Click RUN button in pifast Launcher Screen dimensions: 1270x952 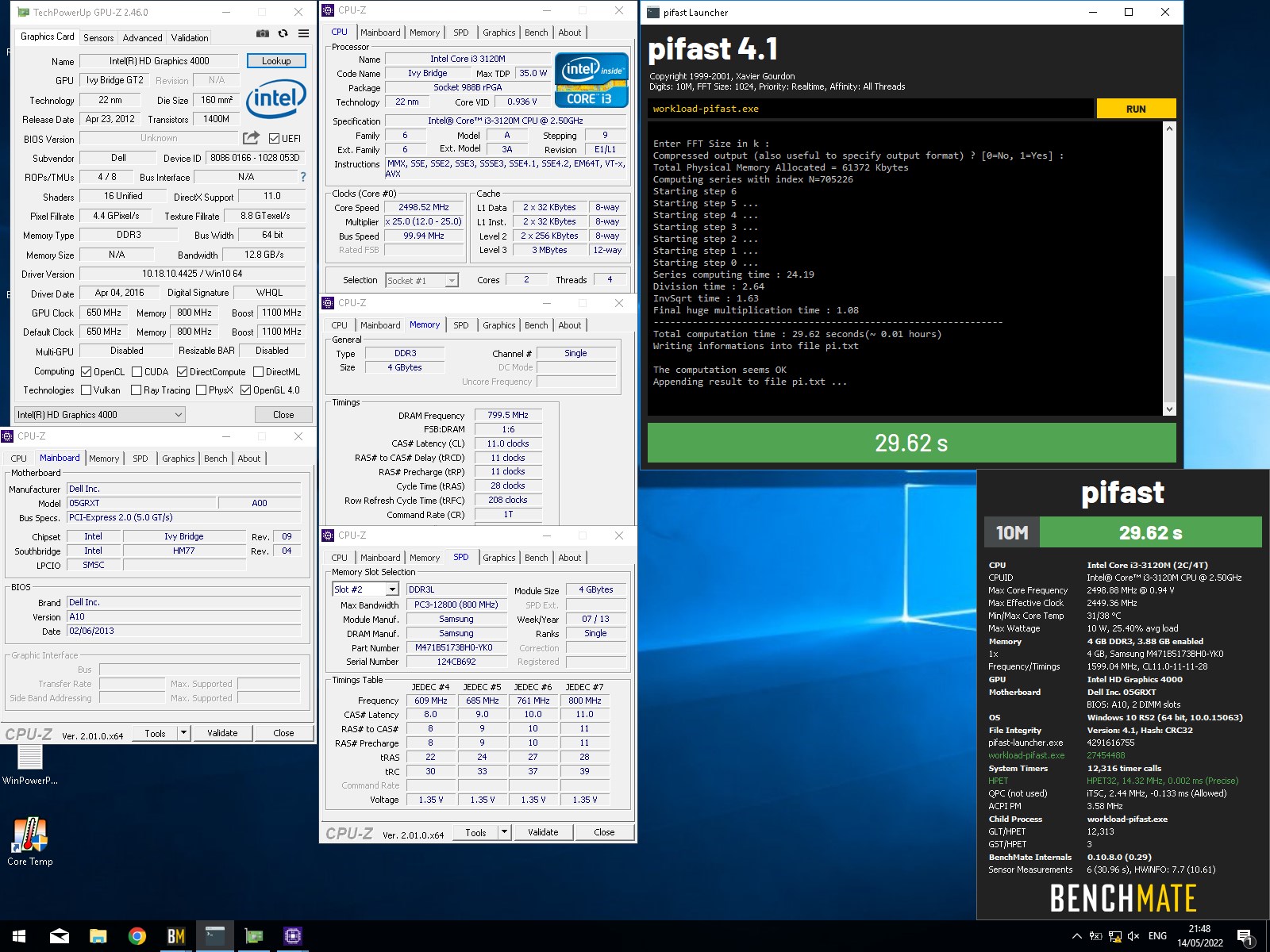click(1136, 109)
